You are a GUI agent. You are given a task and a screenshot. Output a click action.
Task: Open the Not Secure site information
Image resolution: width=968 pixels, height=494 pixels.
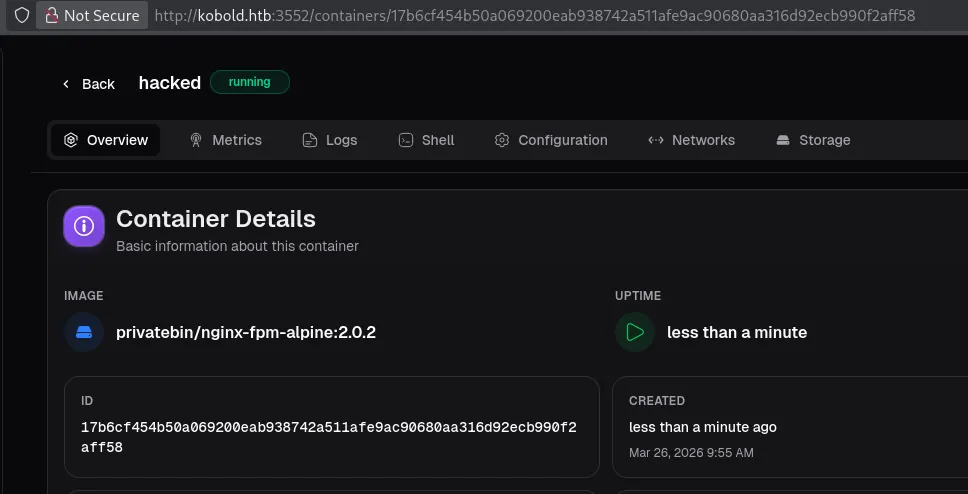(x=91, y=16)
